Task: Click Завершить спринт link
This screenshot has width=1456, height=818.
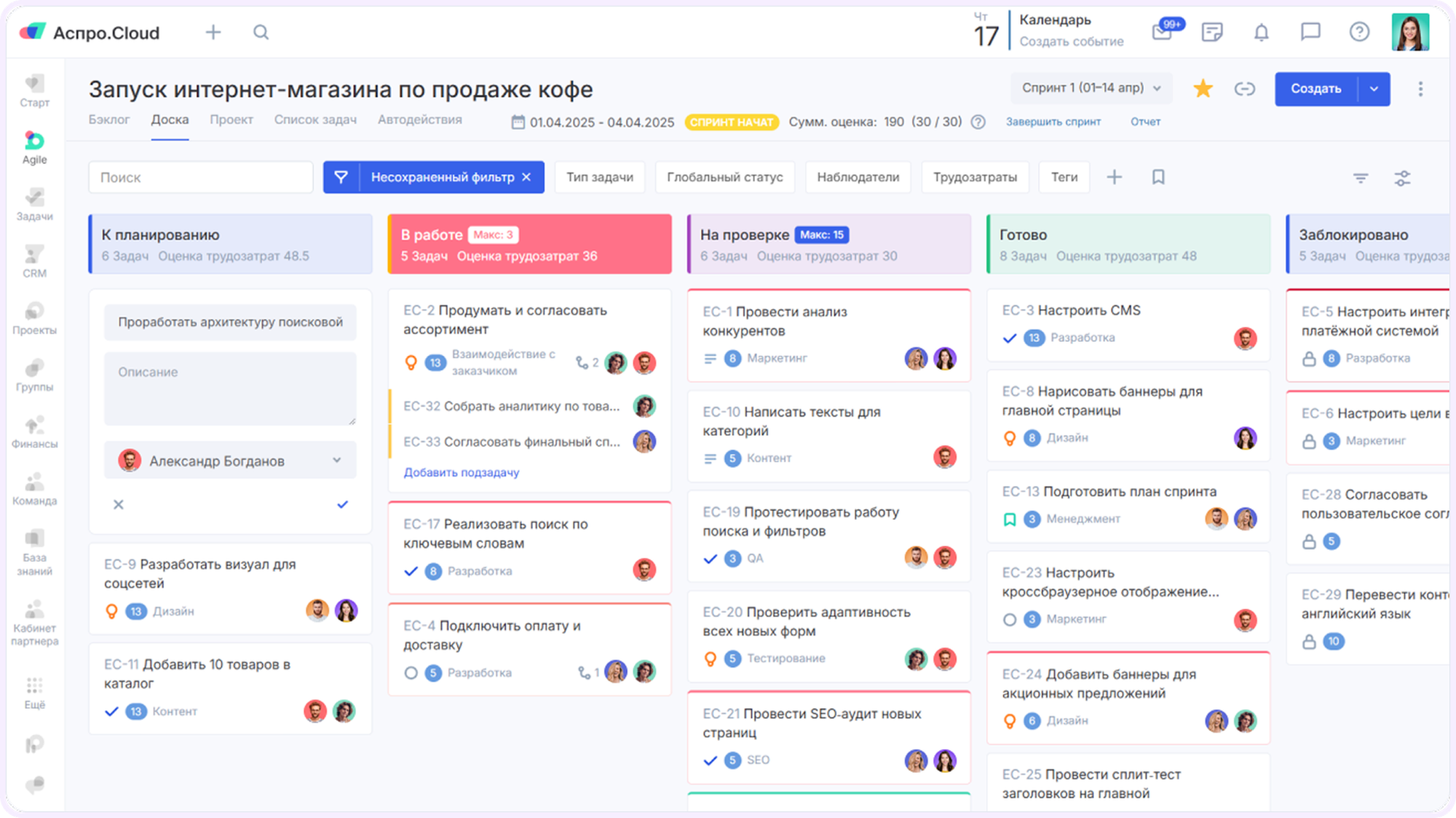Action: [1053, 122]
